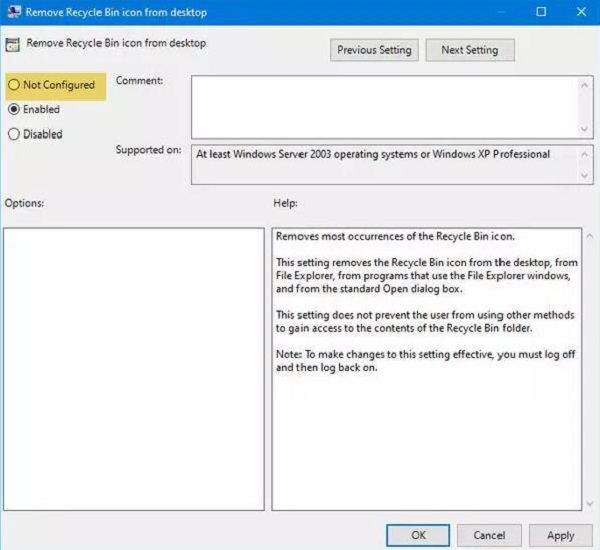Click the Supported on: label
Viewport: 600px width, 550px height.
(x=148, y=150)
